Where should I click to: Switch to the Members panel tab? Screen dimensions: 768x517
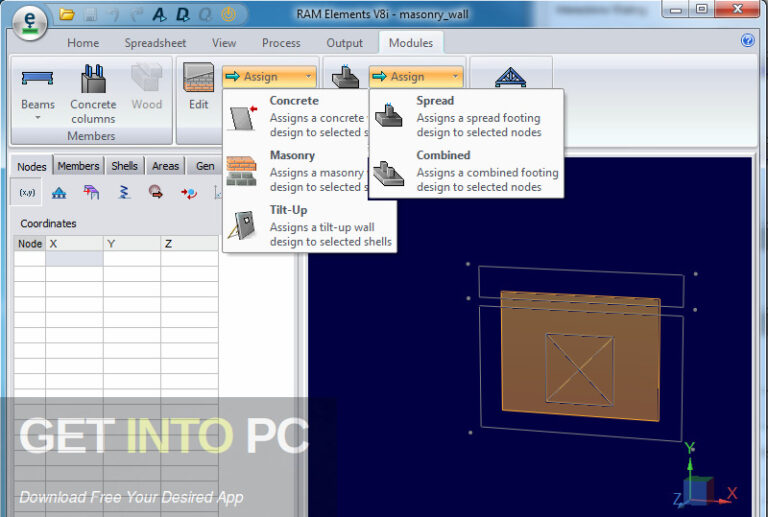pyautogui.click(x=78, y=166)
